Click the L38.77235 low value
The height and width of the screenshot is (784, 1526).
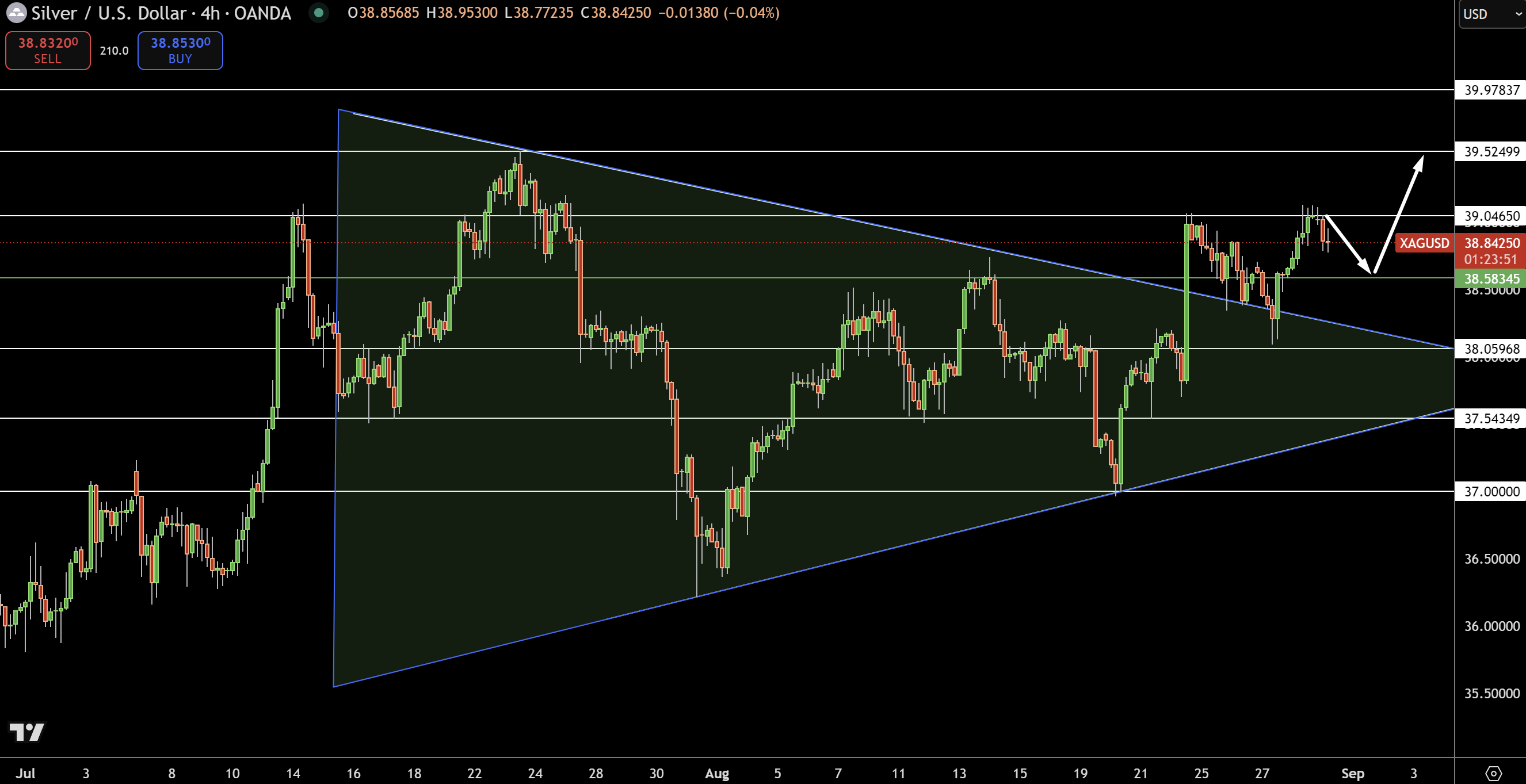coord(539,13)
